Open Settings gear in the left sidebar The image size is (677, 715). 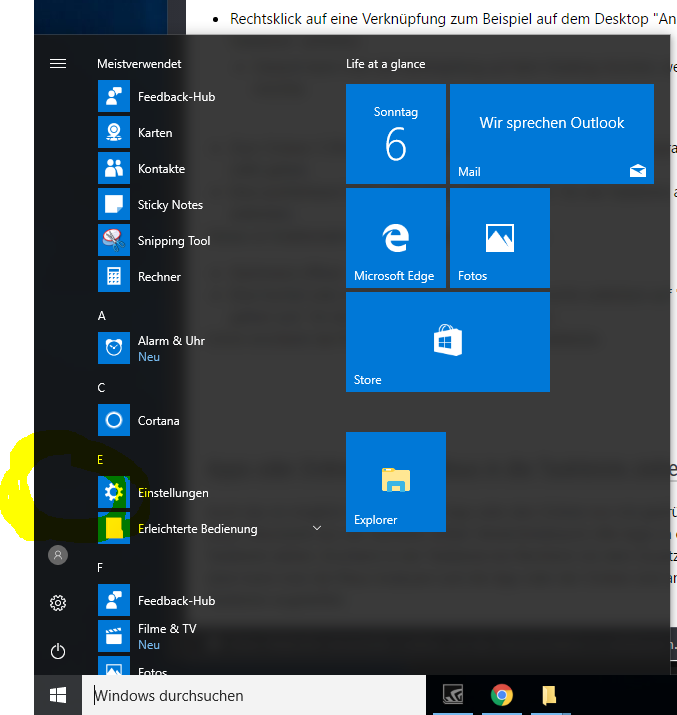pos(58,603)
